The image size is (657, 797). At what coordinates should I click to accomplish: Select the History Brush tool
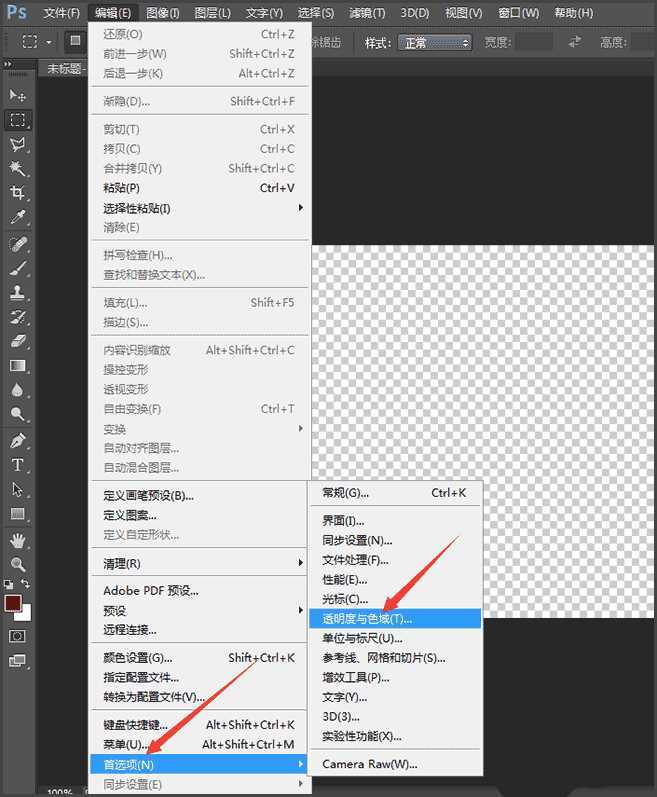pos(17,317)
